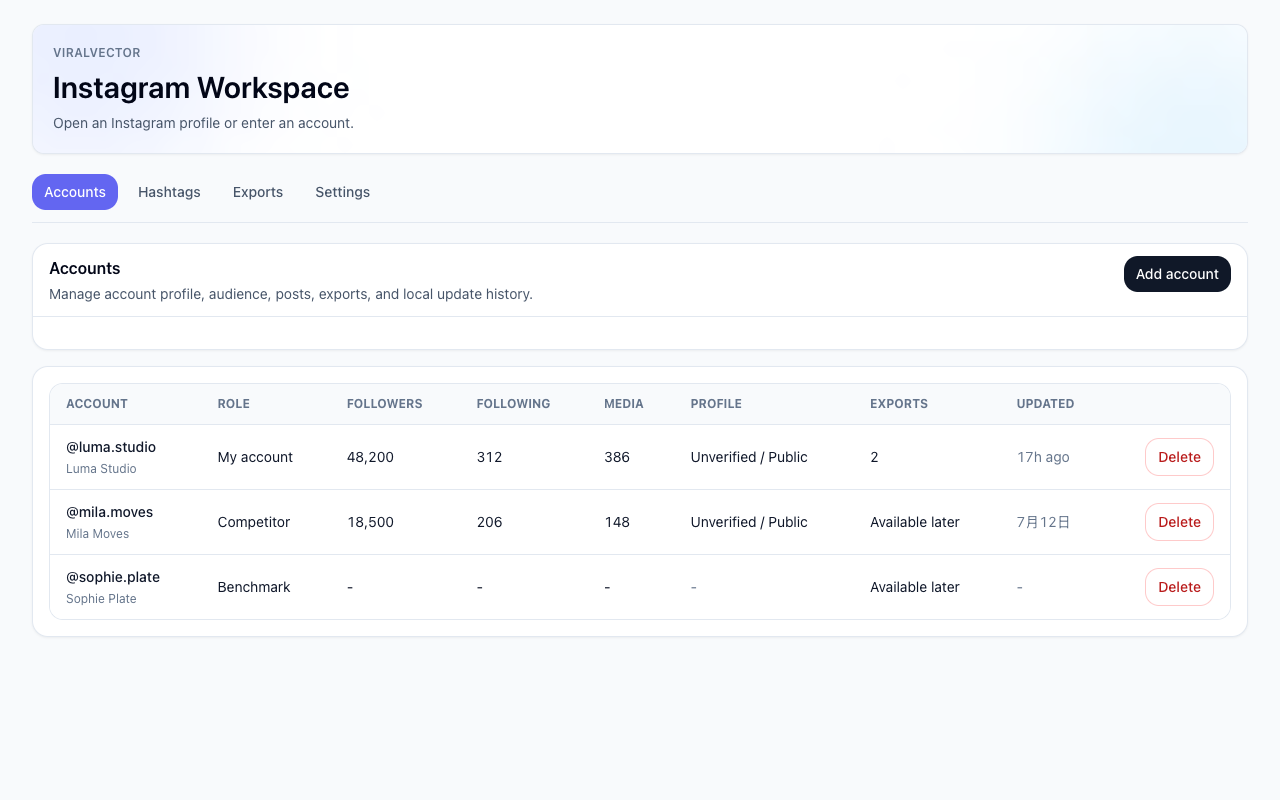Go to the Settings tab
The height and width of the screenshot is (800, 1280).
pos(343,192)
